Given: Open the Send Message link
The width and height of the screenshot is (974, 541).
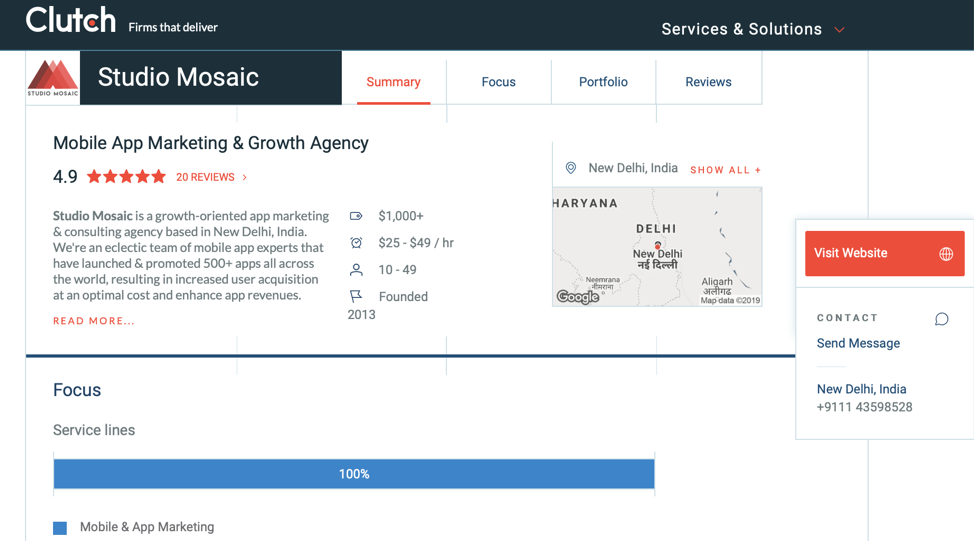Looking at the screenshot, I should 858,343.
